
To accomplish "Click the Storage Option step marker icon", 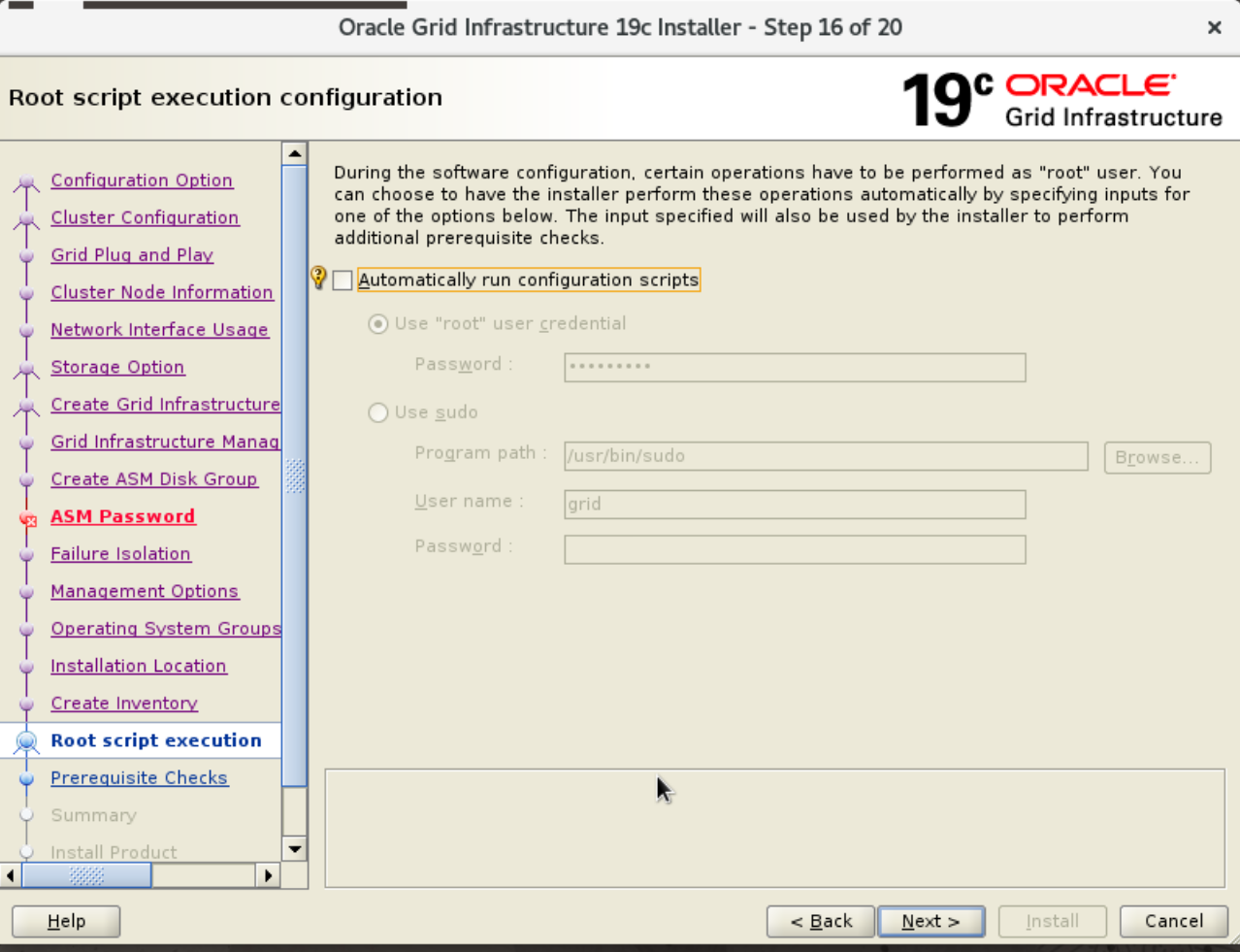I will pos(27,369).
